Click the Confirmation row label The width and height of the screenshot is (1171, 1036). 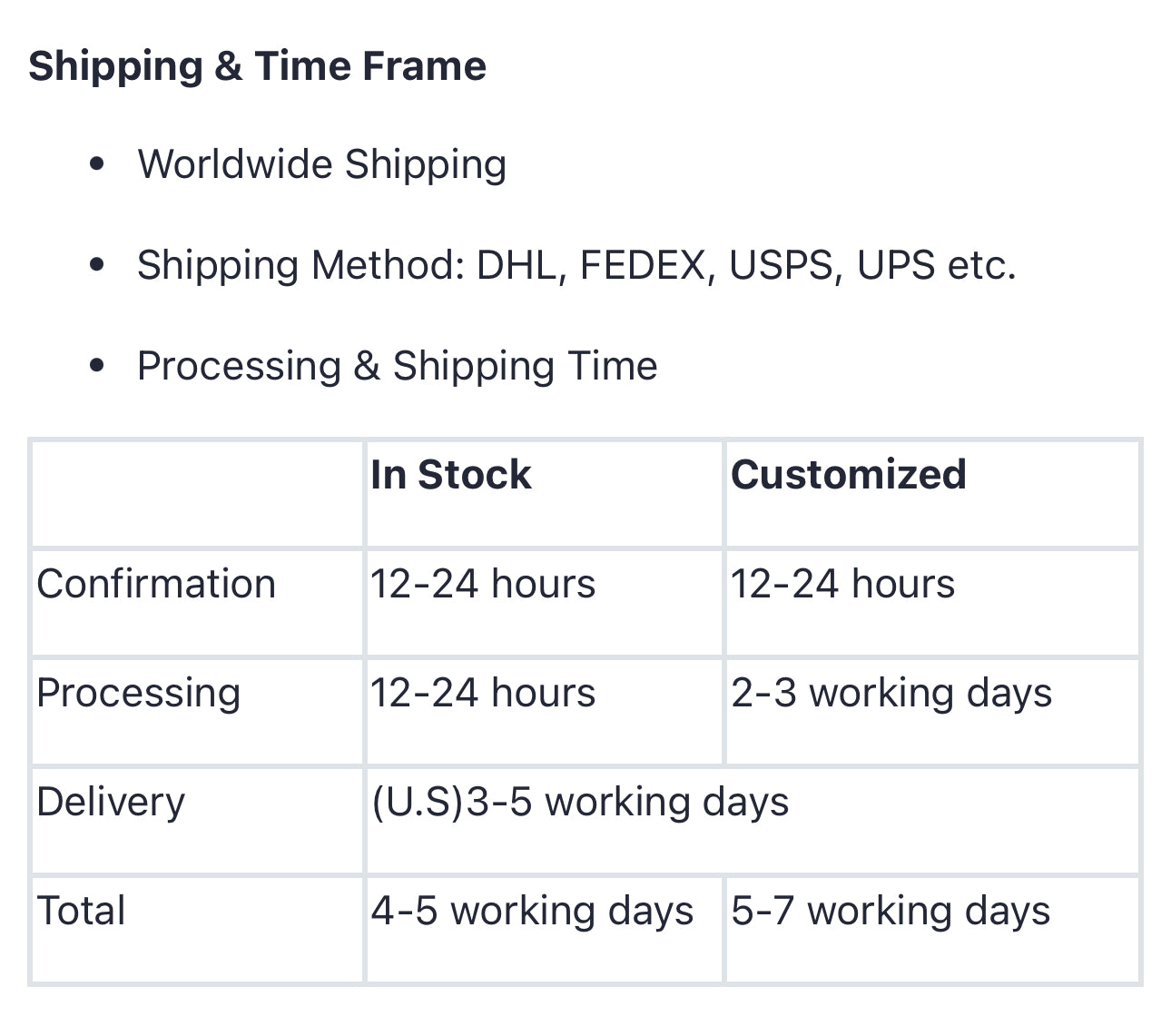point(156,584)
